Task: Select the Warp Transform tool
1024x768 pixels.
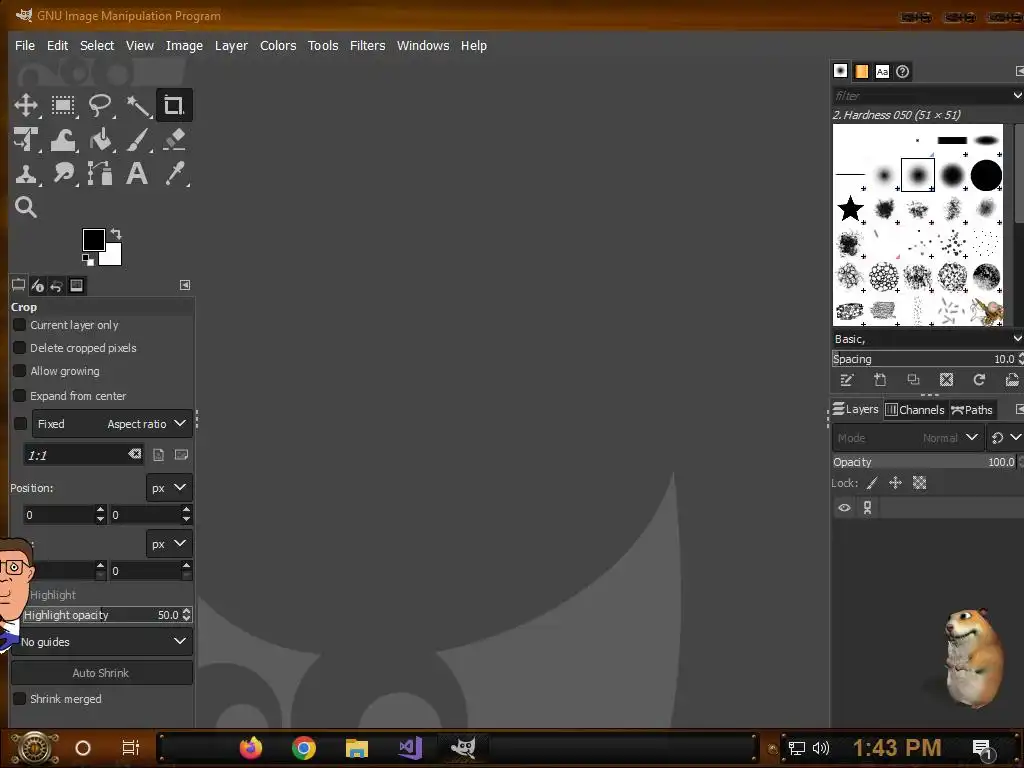Action: tap(63, 140)
